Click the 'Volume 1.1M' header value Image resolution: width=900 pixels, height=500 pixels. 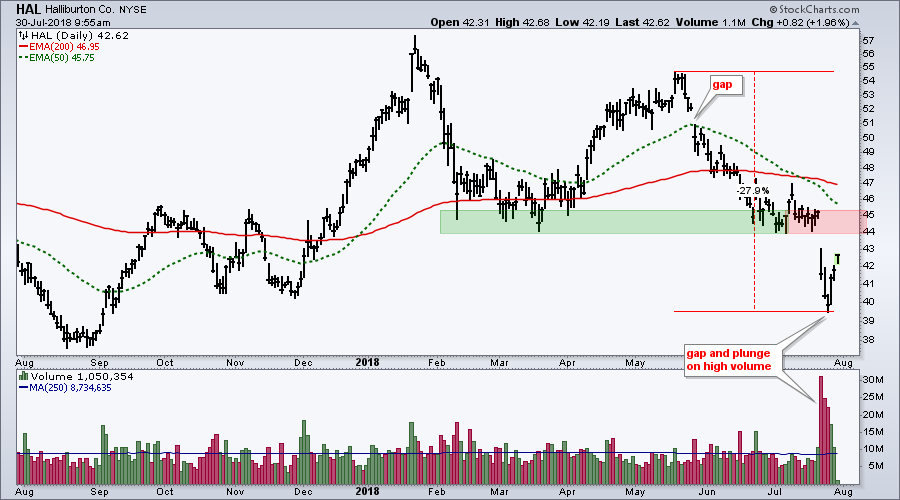click(710, 22)
